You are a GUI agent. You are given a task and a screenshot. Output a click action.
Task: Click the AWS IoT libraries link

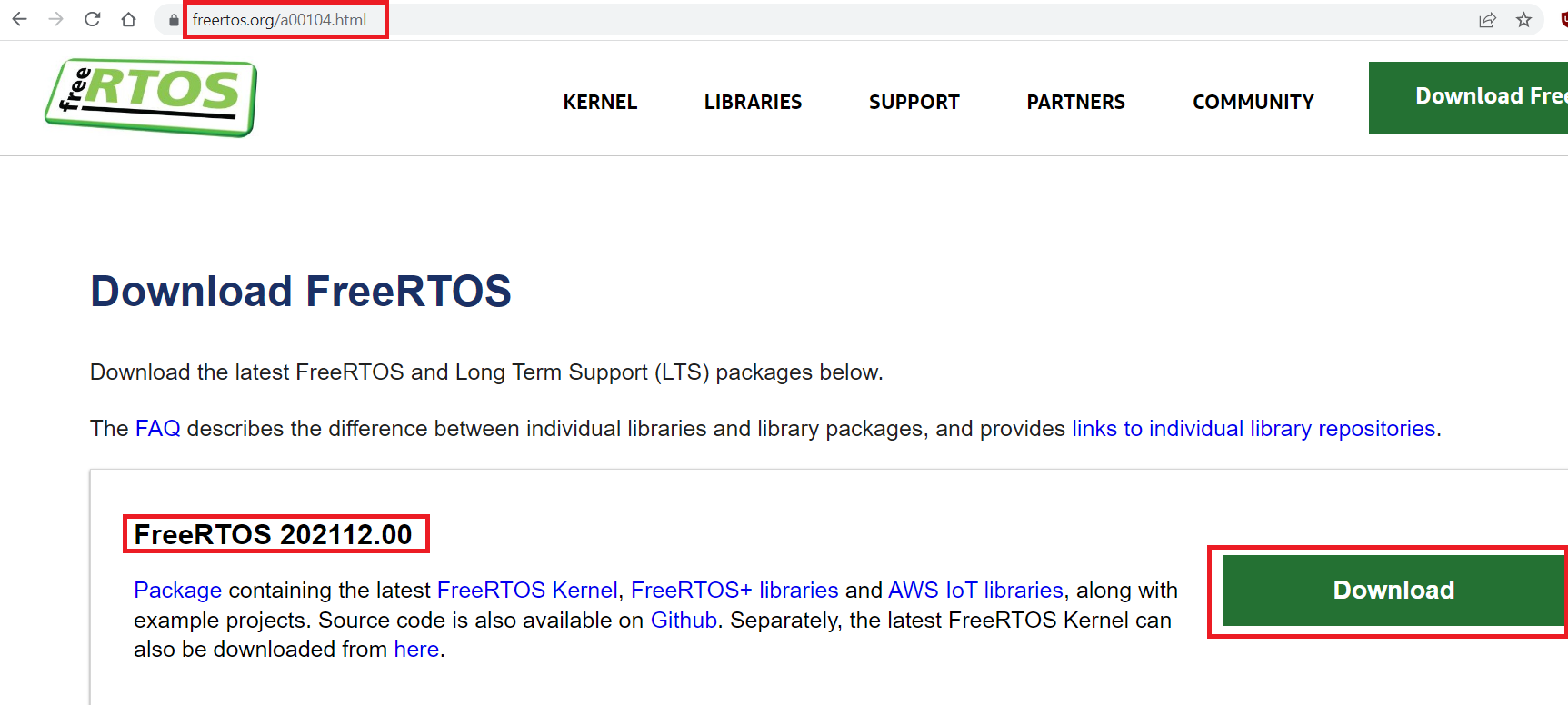click(x=974, y=591)
